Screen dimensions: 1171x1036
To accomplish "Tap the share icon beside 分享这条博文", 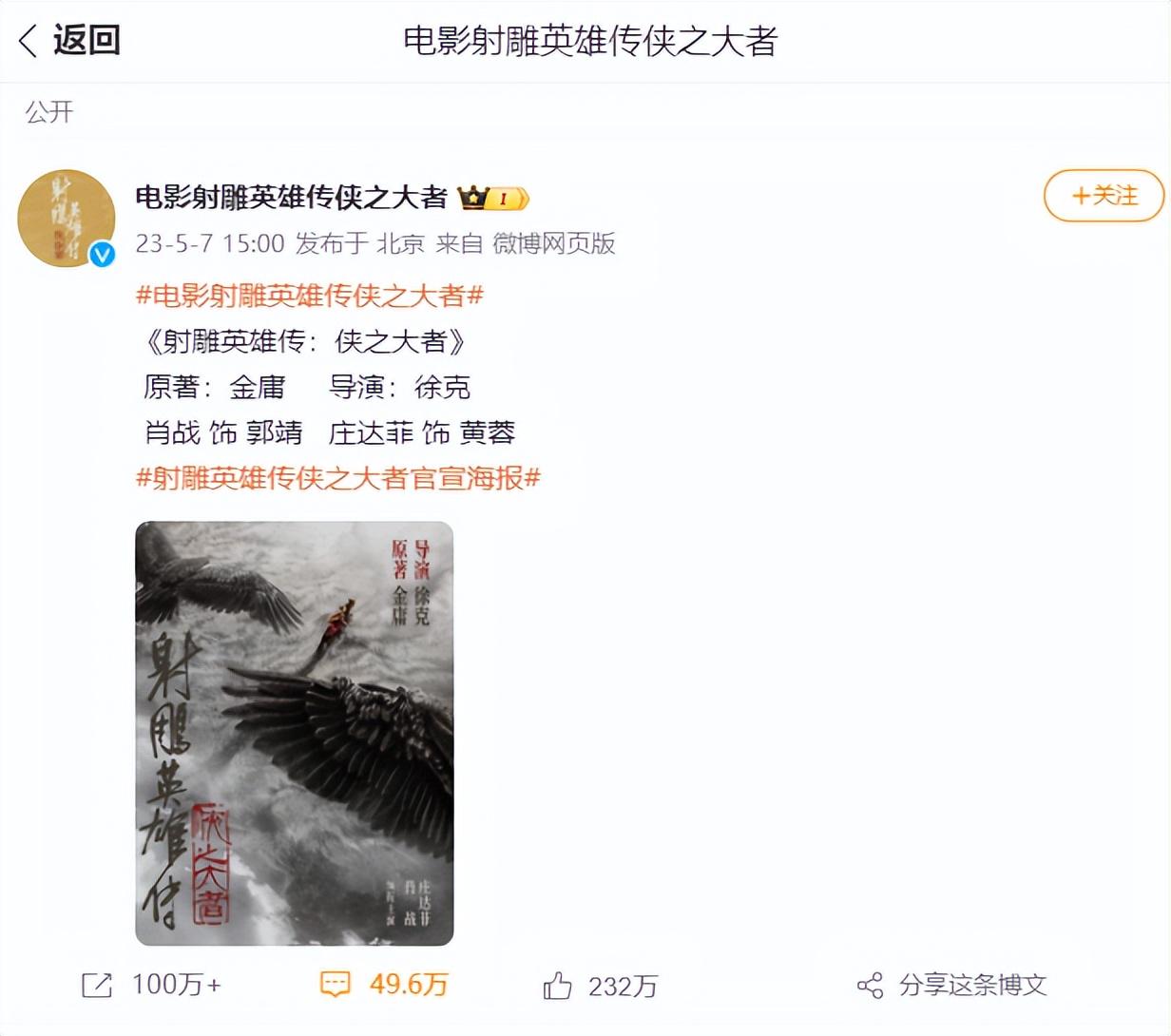I will pyautogui.click(x=870, y=986).
